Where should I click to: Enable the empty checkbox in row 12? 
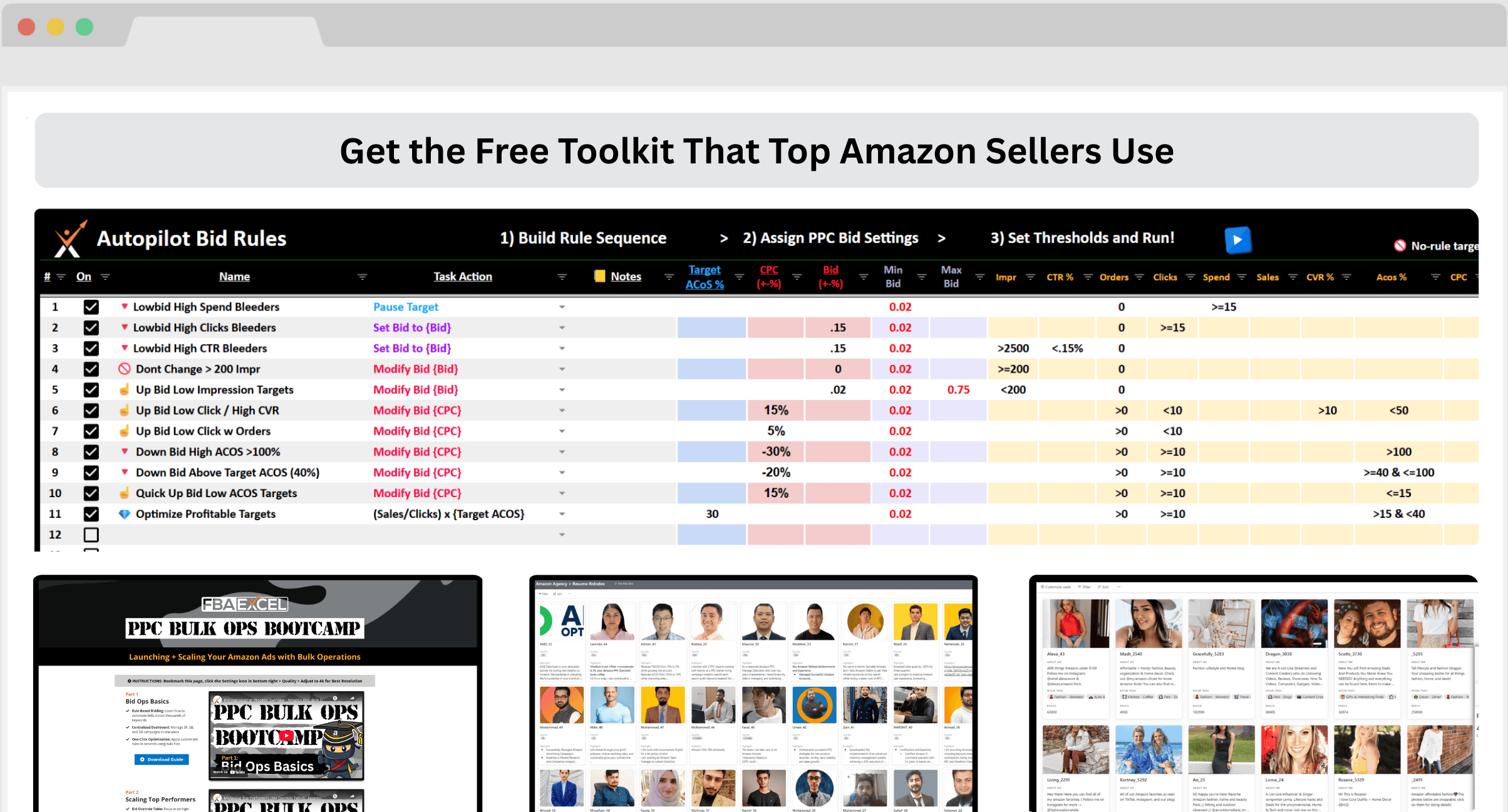coord(91,535)
